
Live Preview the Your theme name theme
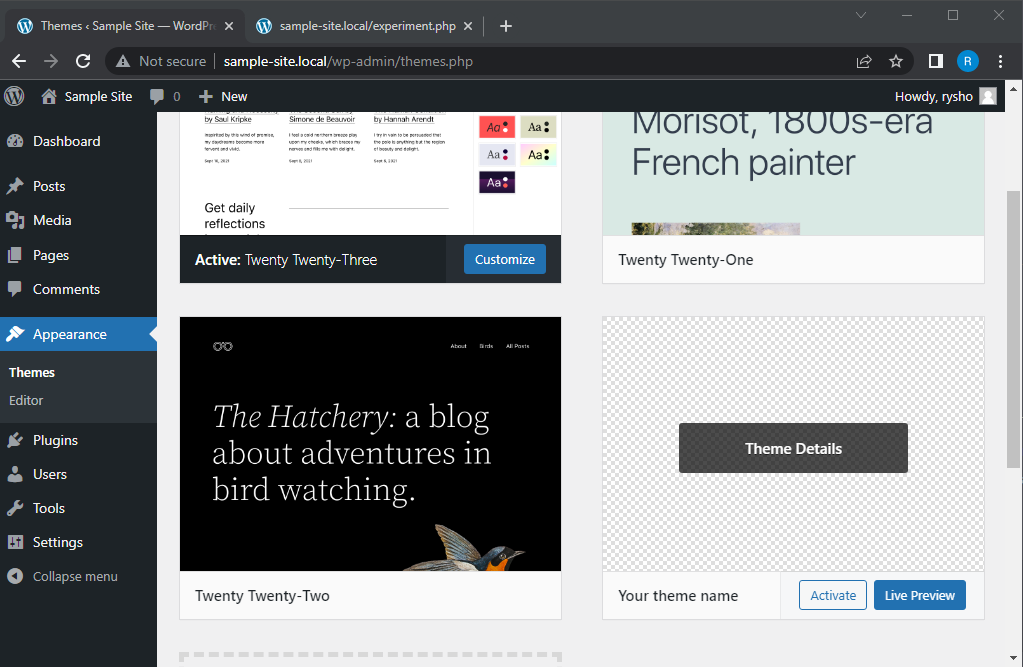(x=920, y=595)
